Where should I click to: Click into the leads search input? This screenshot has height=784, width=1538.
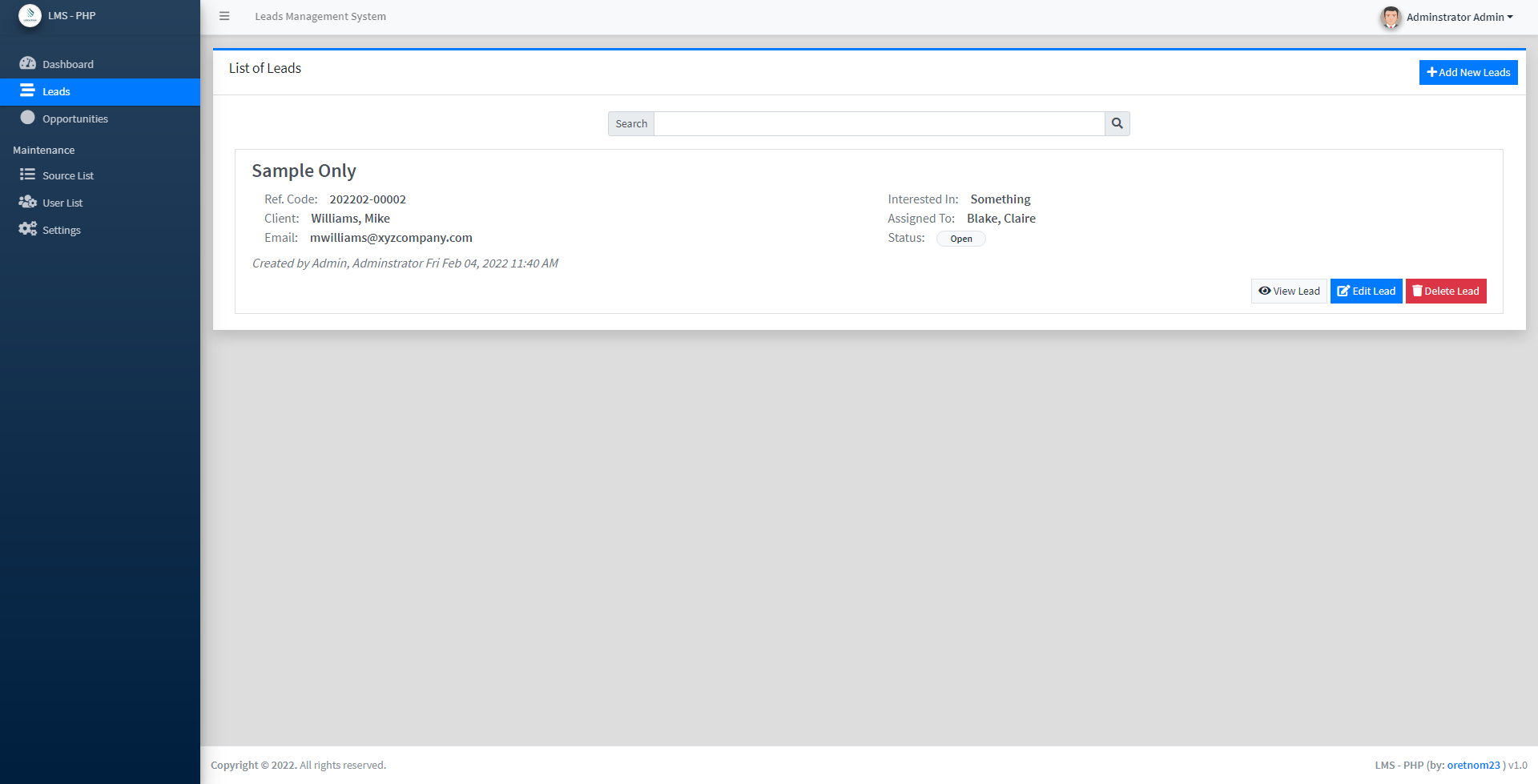pyautogui.click(x=880, y=123)
